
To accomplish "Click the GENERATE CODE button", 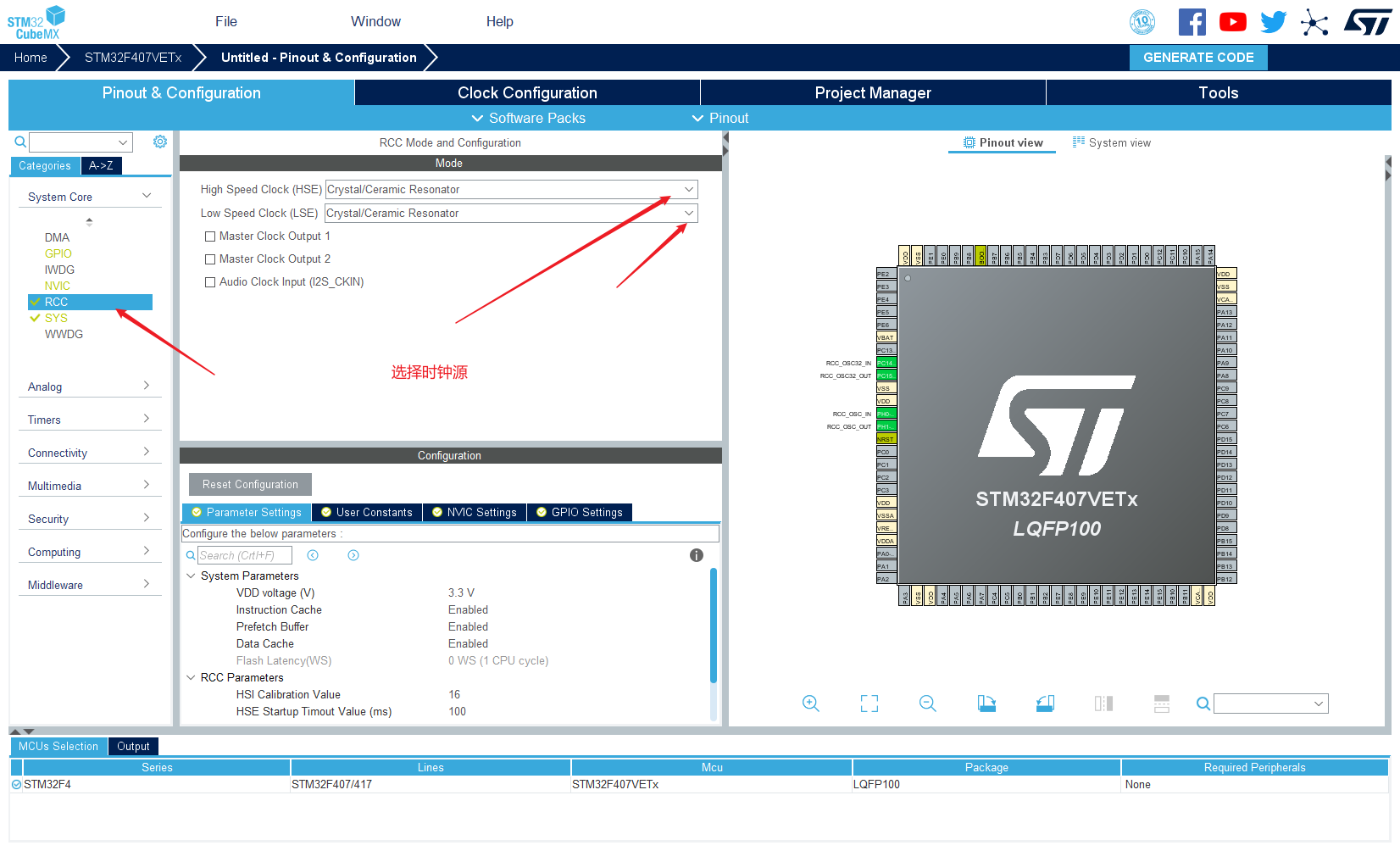I will [x=1198, y=58].
